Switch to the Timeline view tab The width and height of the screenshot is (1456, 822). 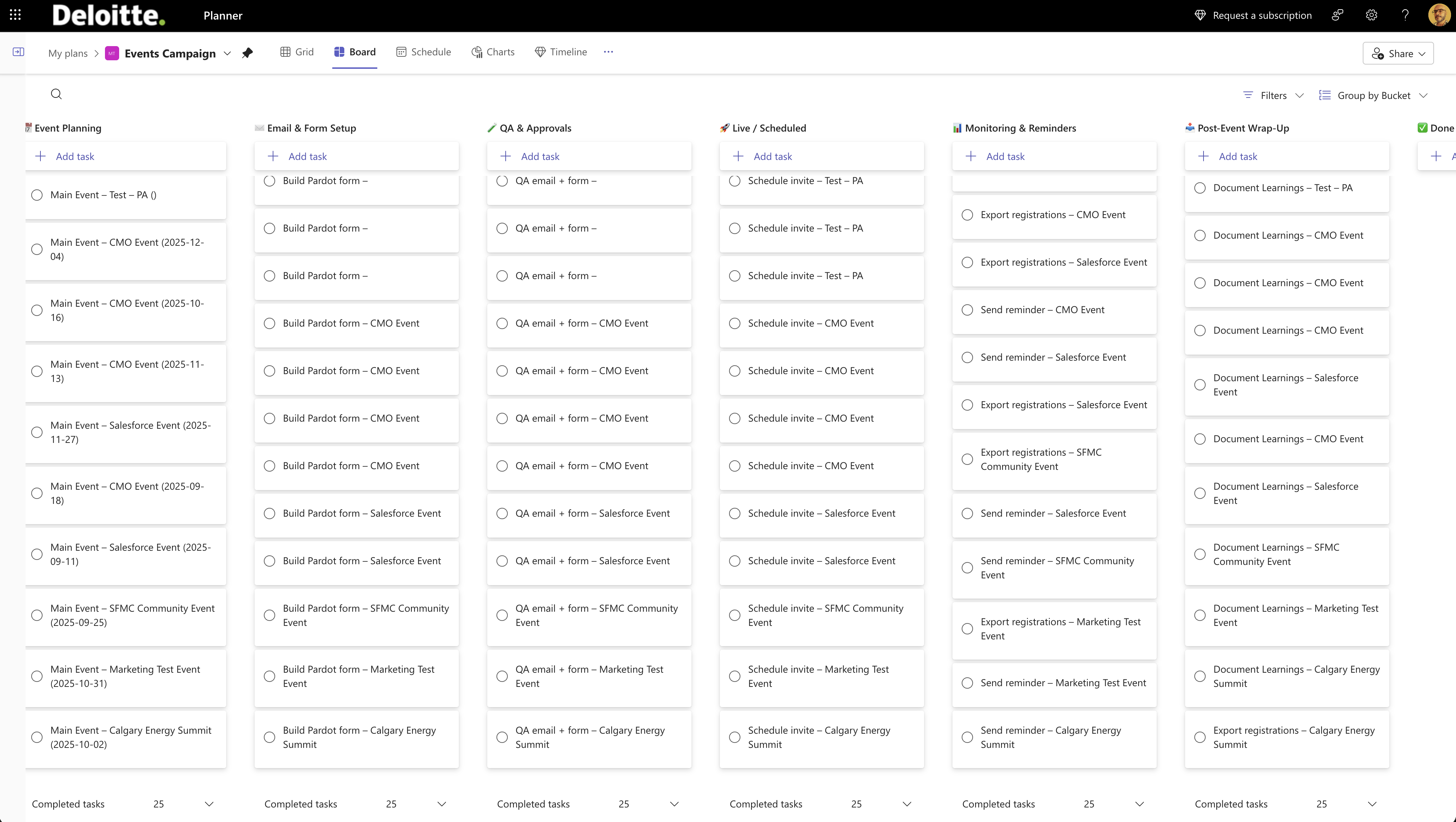coord(561,52)
